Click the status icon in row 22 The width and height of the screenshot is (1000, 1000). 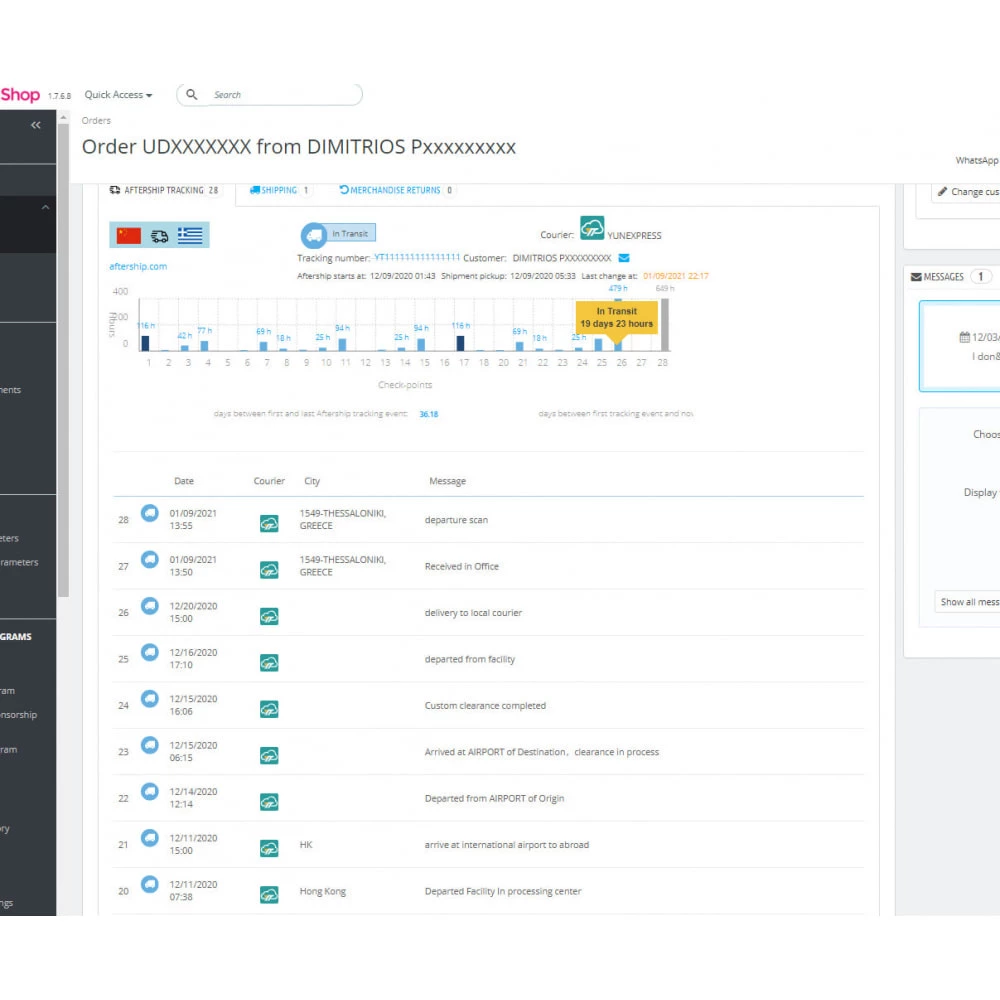[x=150, y=791]
